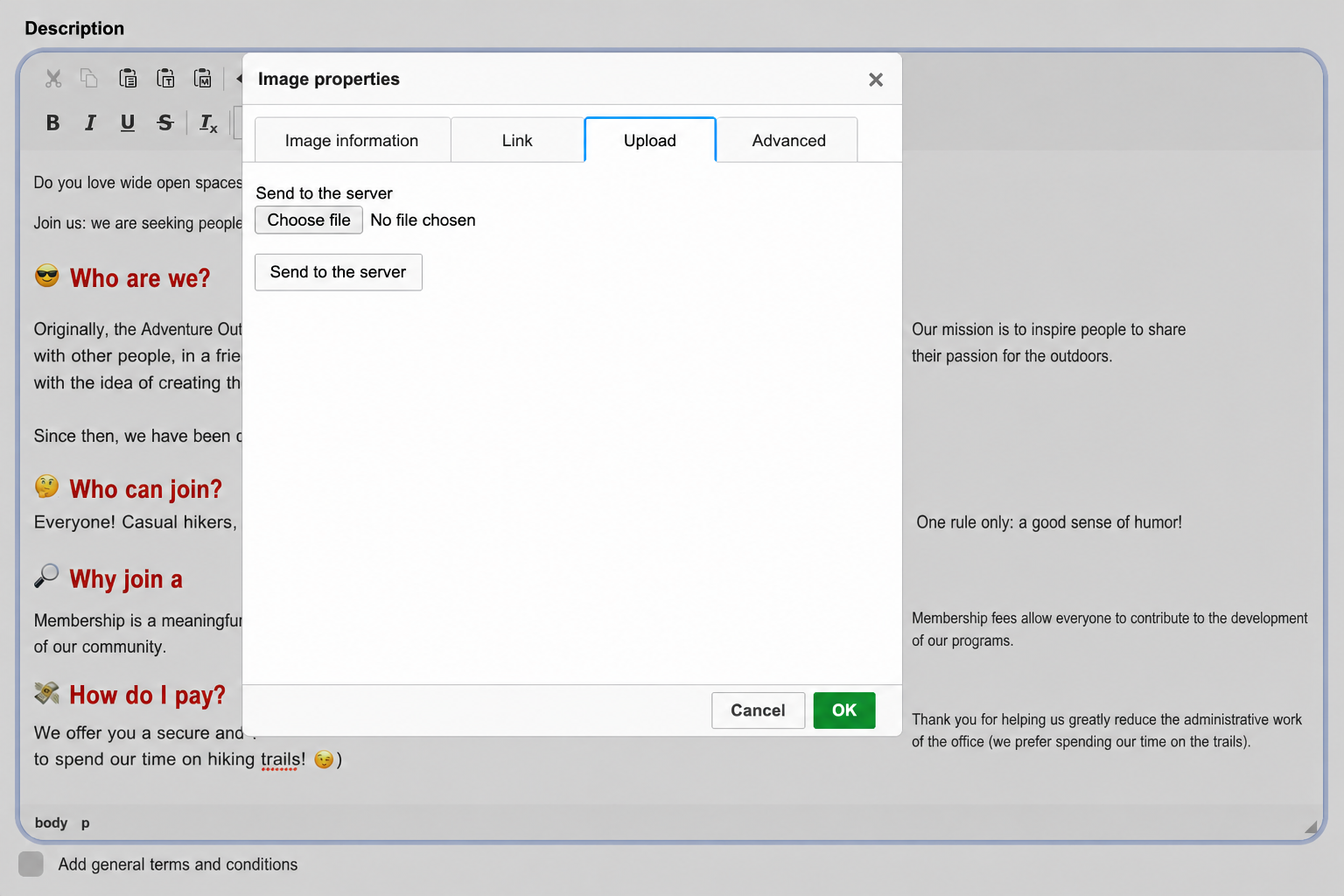
Task: Click the Paste as plain text icon
Action: [165, 79]
